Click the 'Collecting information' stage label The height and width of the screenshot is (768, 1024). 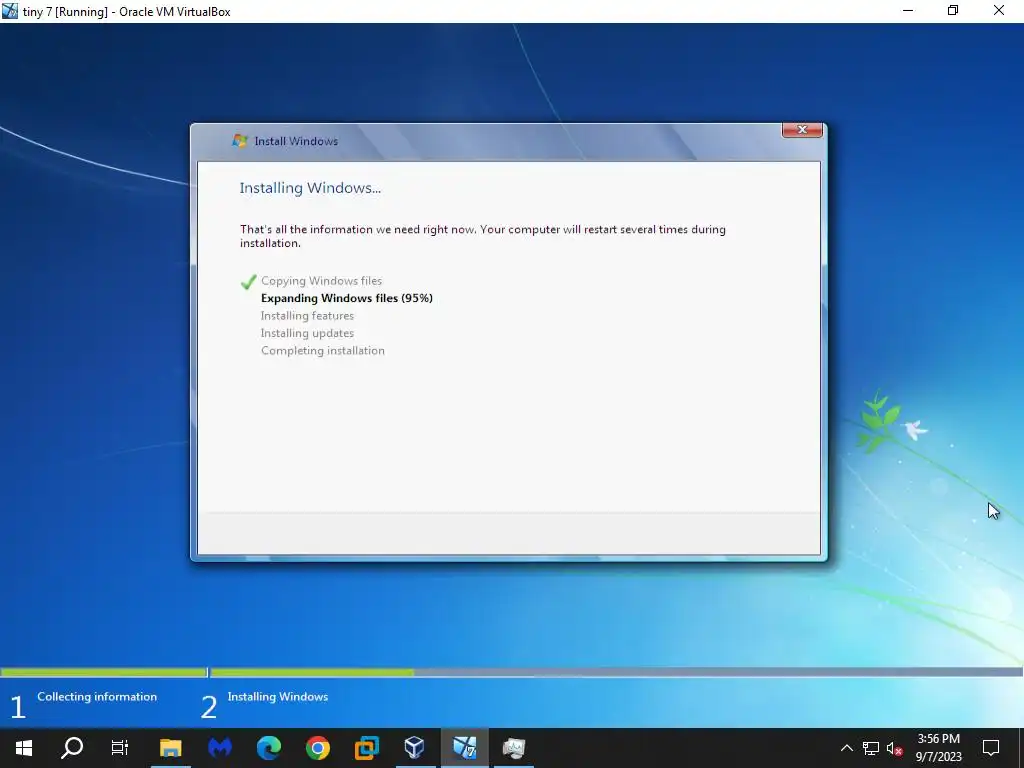[x=97, y=697]
